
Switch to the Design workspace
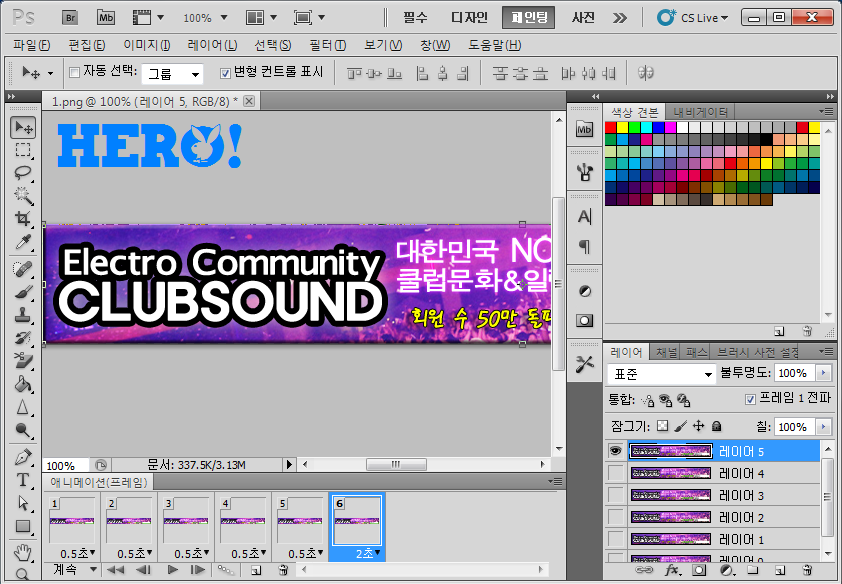click(469, 18)
